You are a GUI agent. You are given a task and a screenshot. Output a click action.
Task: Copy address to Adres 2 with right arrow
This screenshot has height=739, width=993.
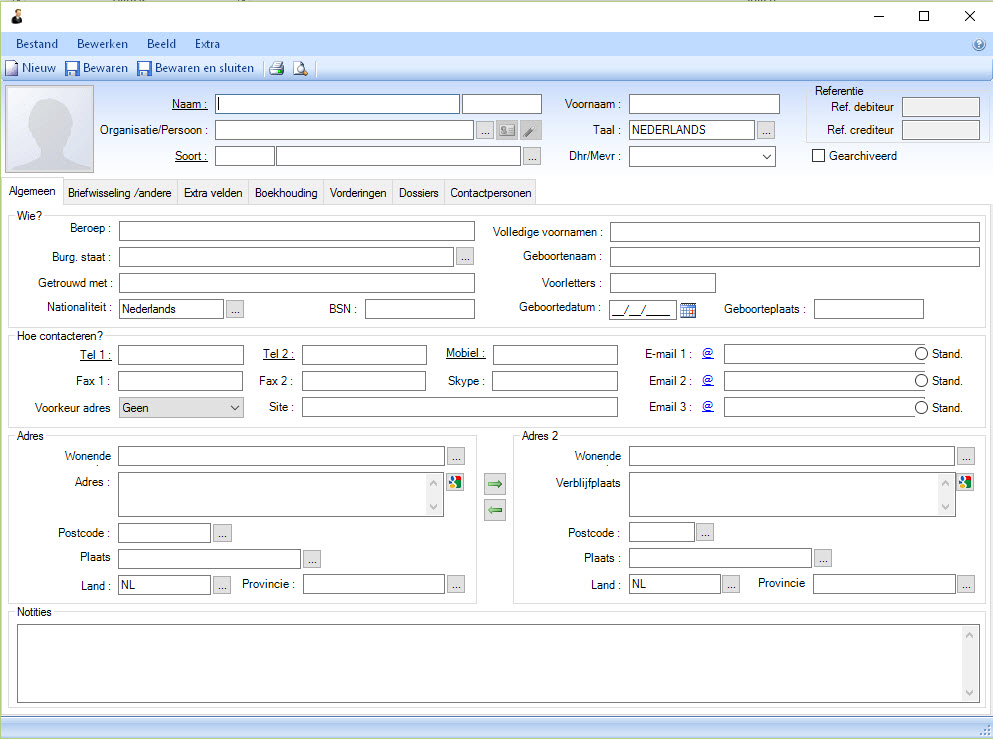[x=495, y=484]
